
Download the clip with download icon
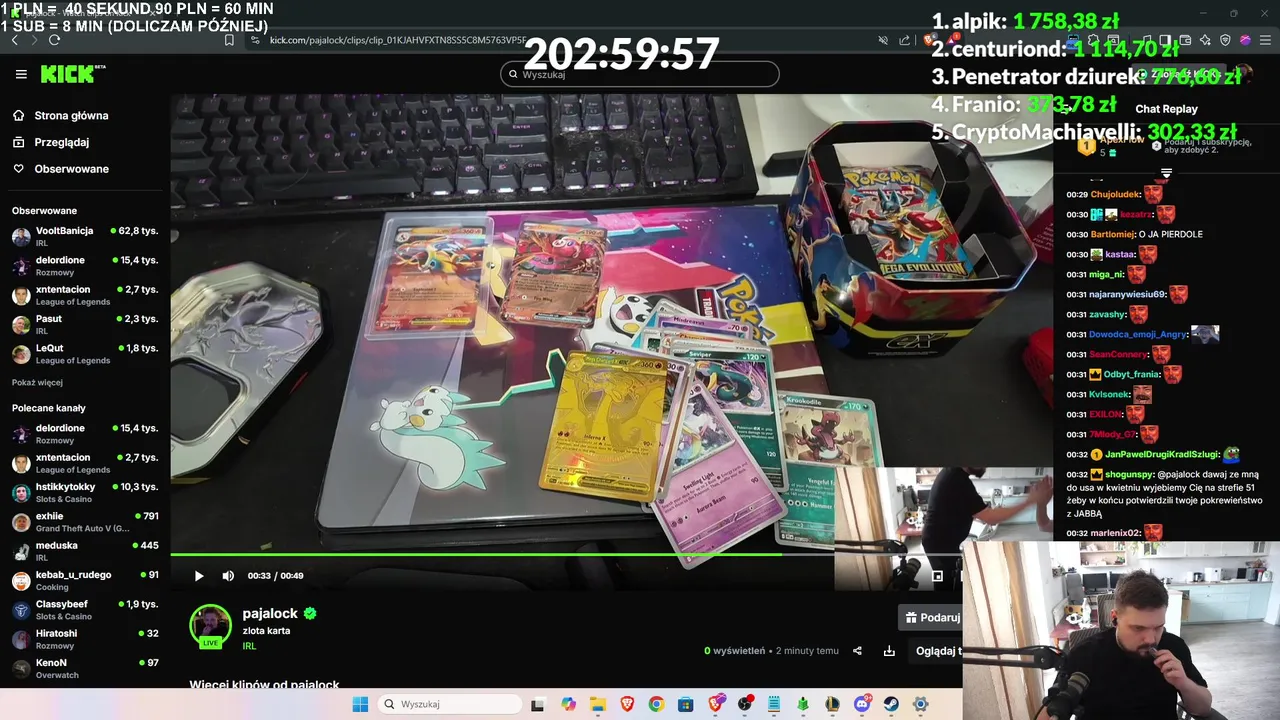coord(889,651)
